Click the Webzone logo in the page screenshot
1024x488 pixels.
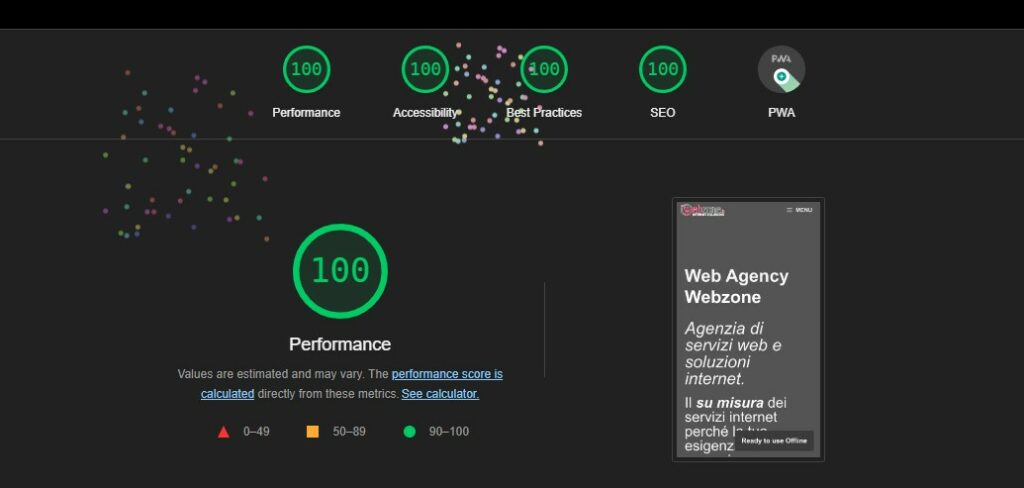pyautogui.click(x=702, y=210)
